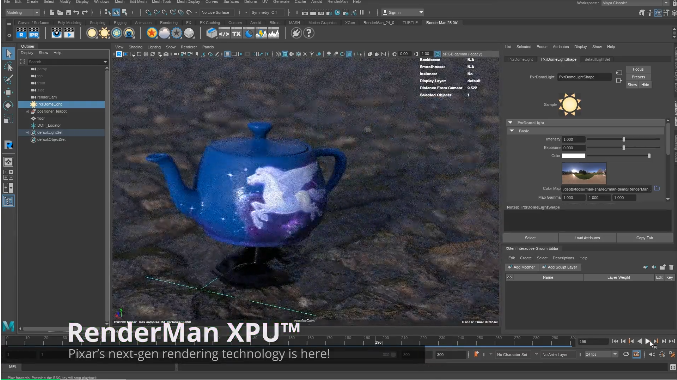Viewport: 677px width, 380px height.
Task: Click the white Color swatch
Action: [573, 156]
